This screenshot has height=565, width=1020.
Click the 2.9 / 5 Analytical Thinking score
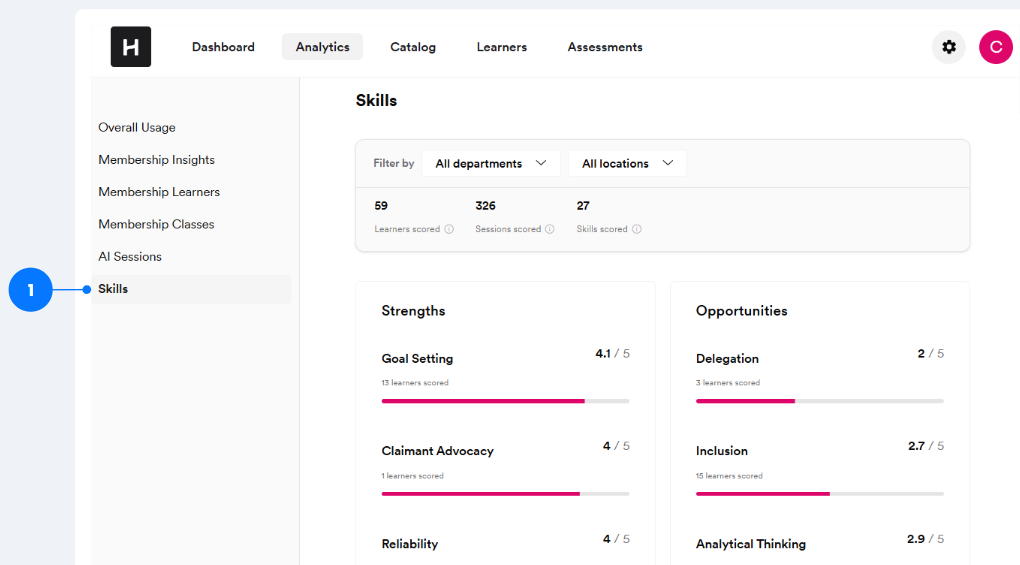tap(925, 539)
